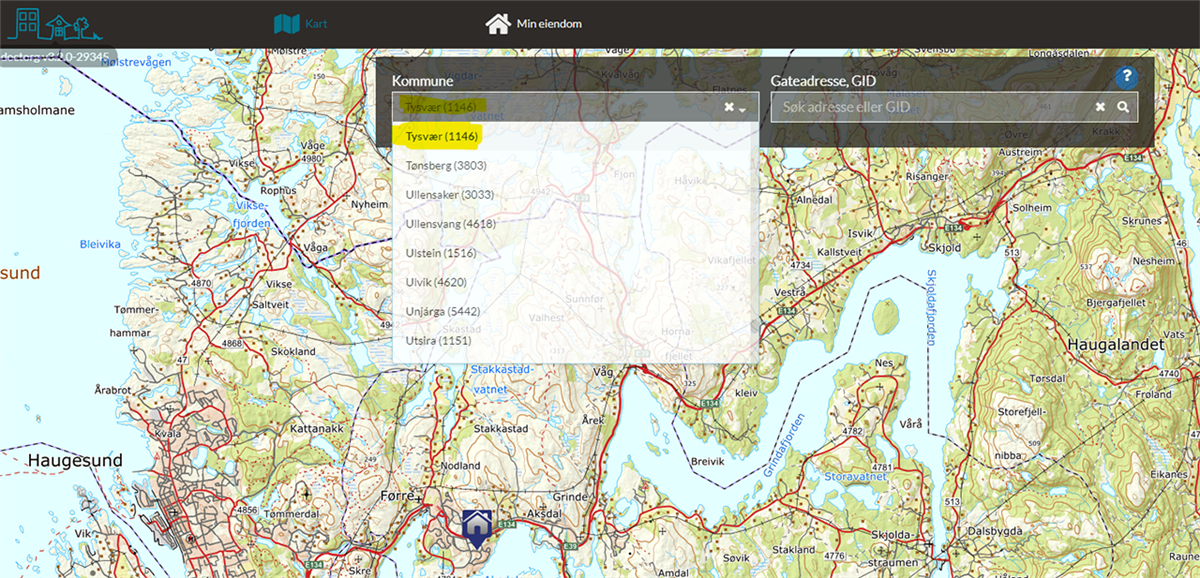Choose Tønsberg (3803) from the list
This screenshot has height=578, width=1200.
[576, 165]
